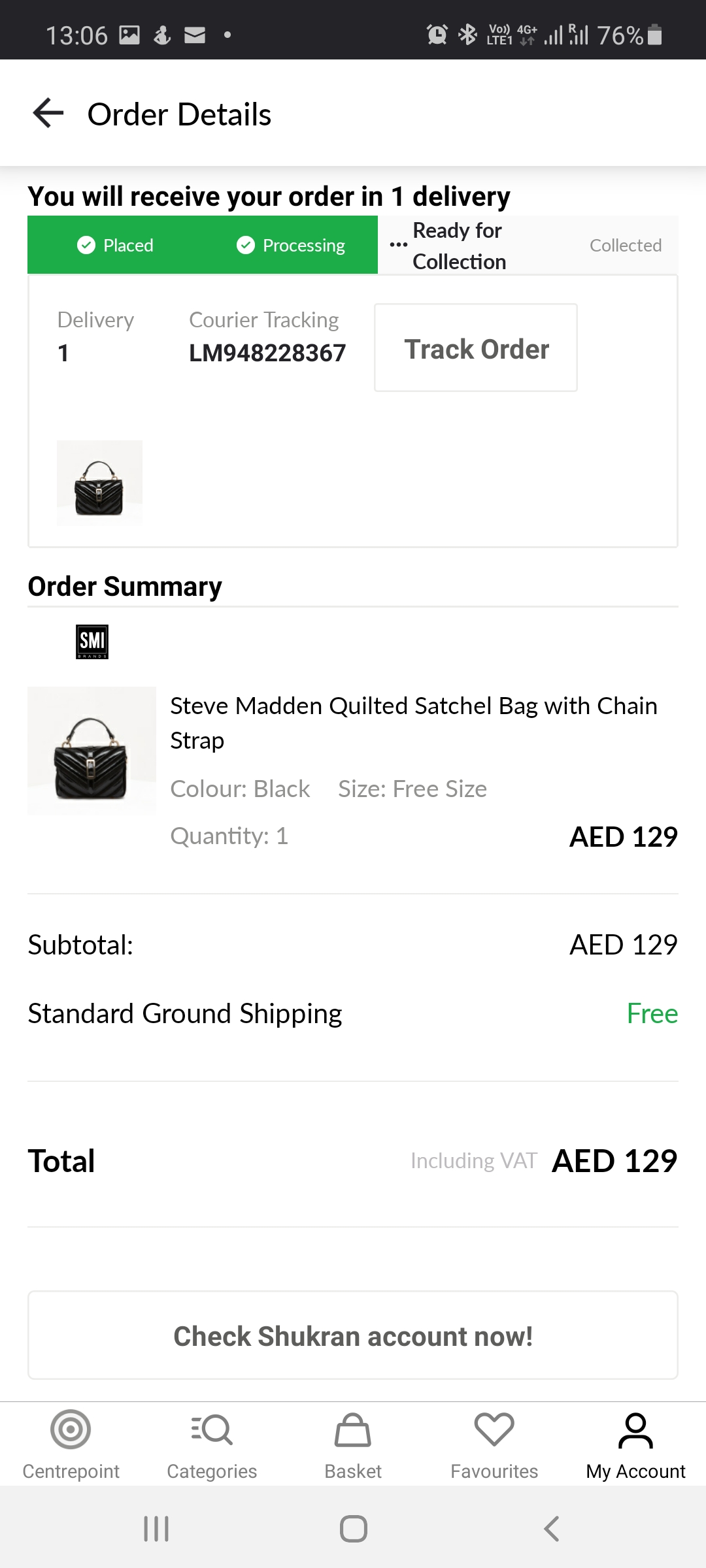This screenshot has width=706, height=1568.
Task: Select the Placed status step
Action: click(x=116, y=246)
